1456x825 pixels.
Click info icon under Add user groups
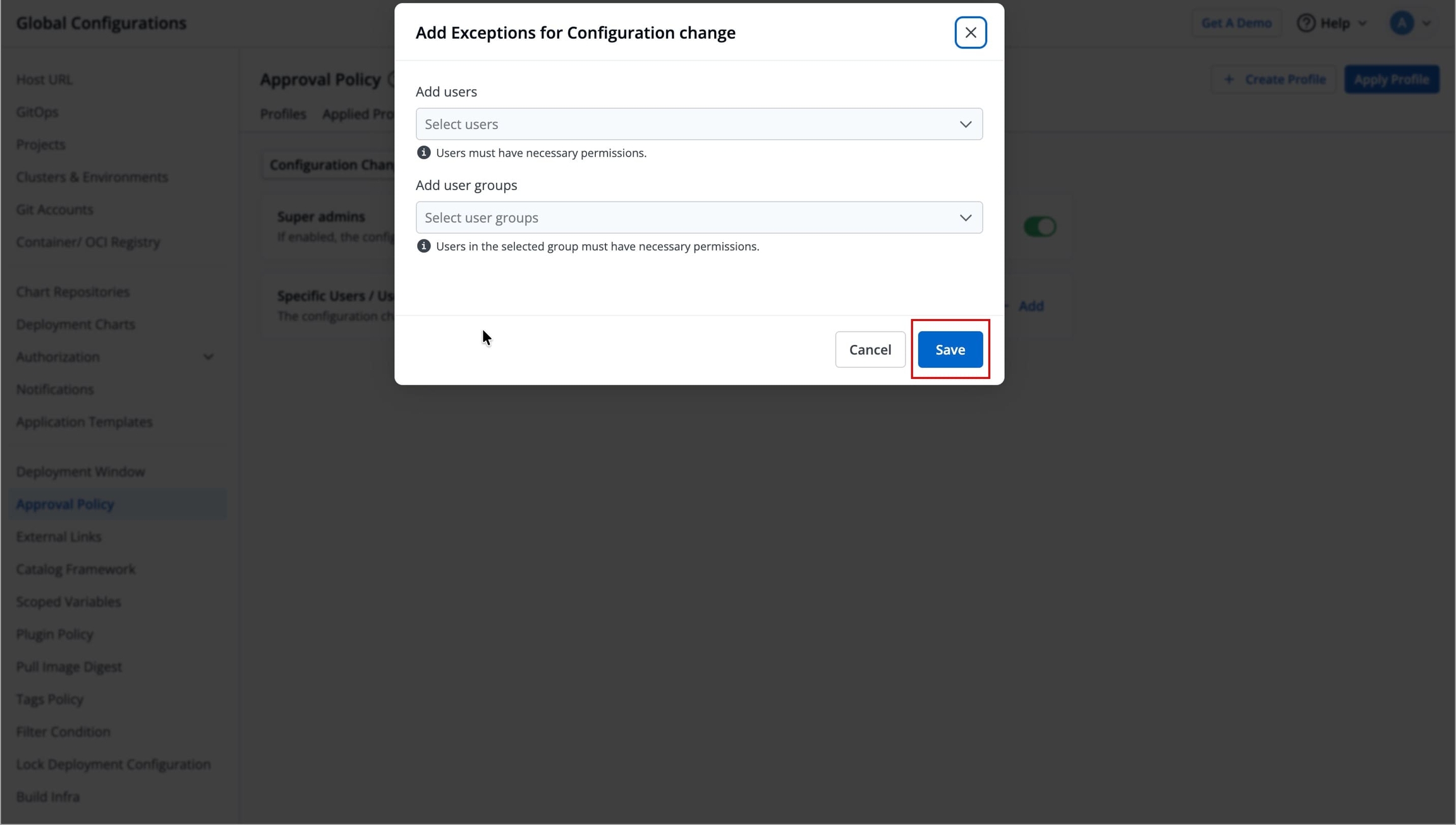click(x=423, y=246)
